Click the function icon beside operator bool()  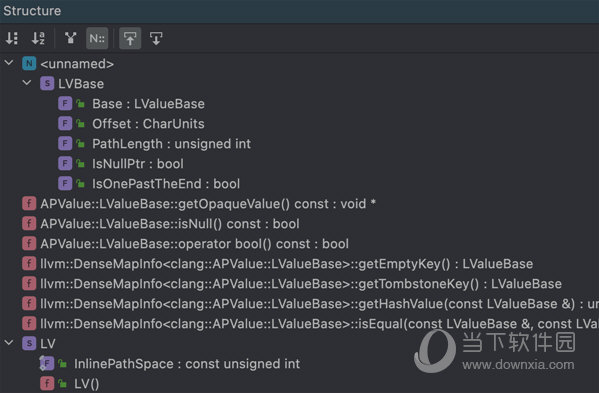tap(29, 243)
